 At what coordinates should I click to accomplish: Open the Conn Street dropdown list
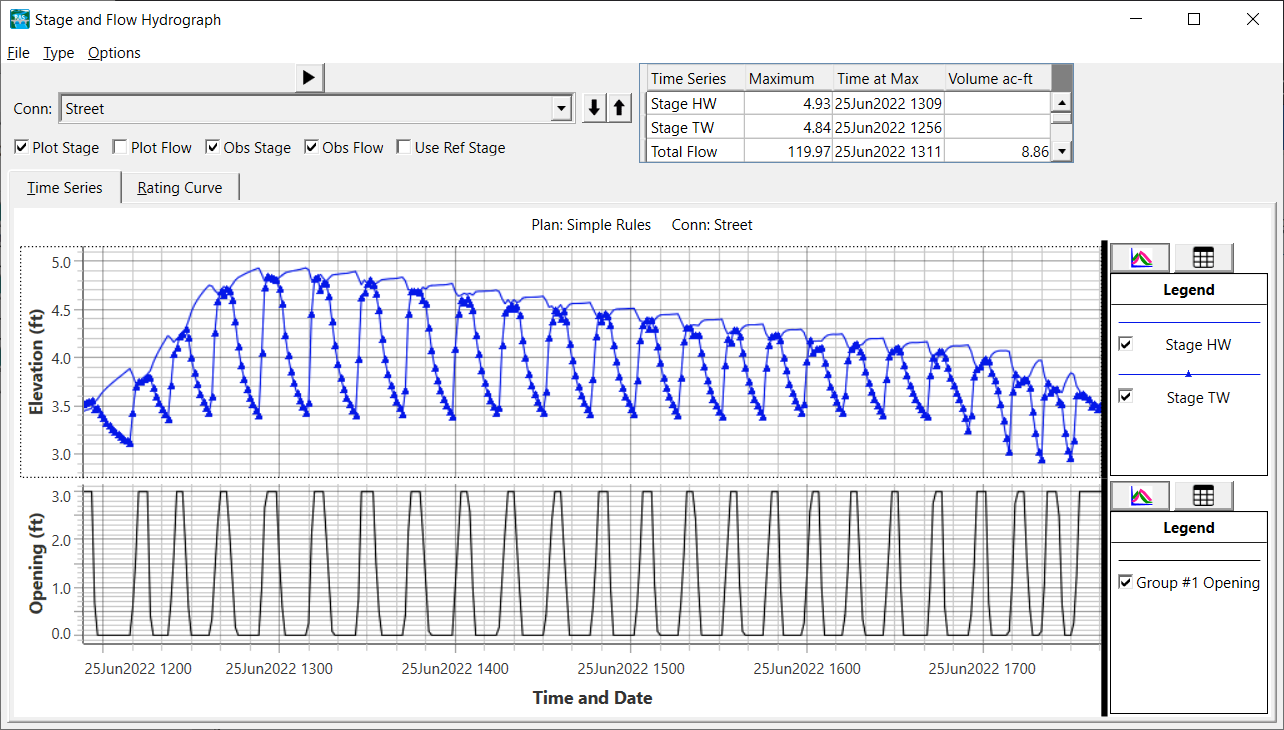[562, 109]
